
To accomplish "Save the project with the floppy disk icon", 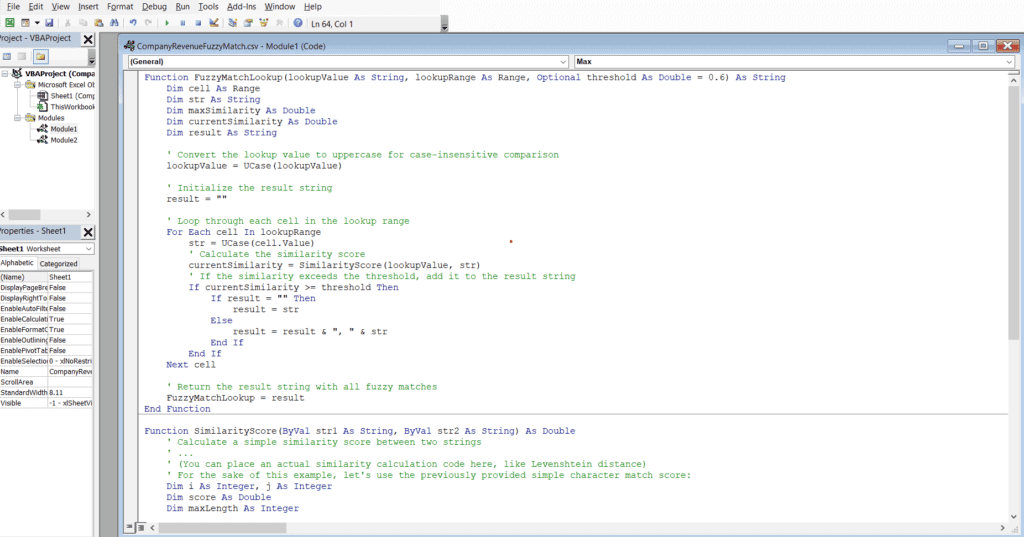I will pyautogui.click(x=49, y=23).
